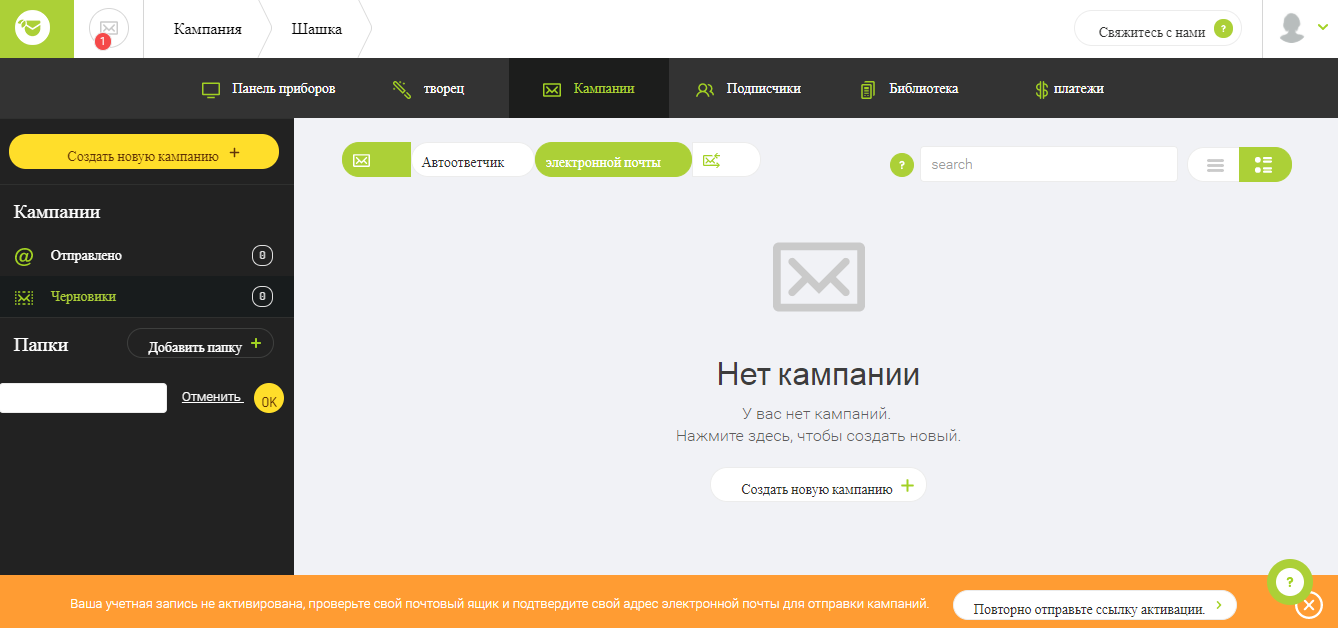Expand the green help circle near search
This screenshot has height=628, width=1338.
click(901, 164)
